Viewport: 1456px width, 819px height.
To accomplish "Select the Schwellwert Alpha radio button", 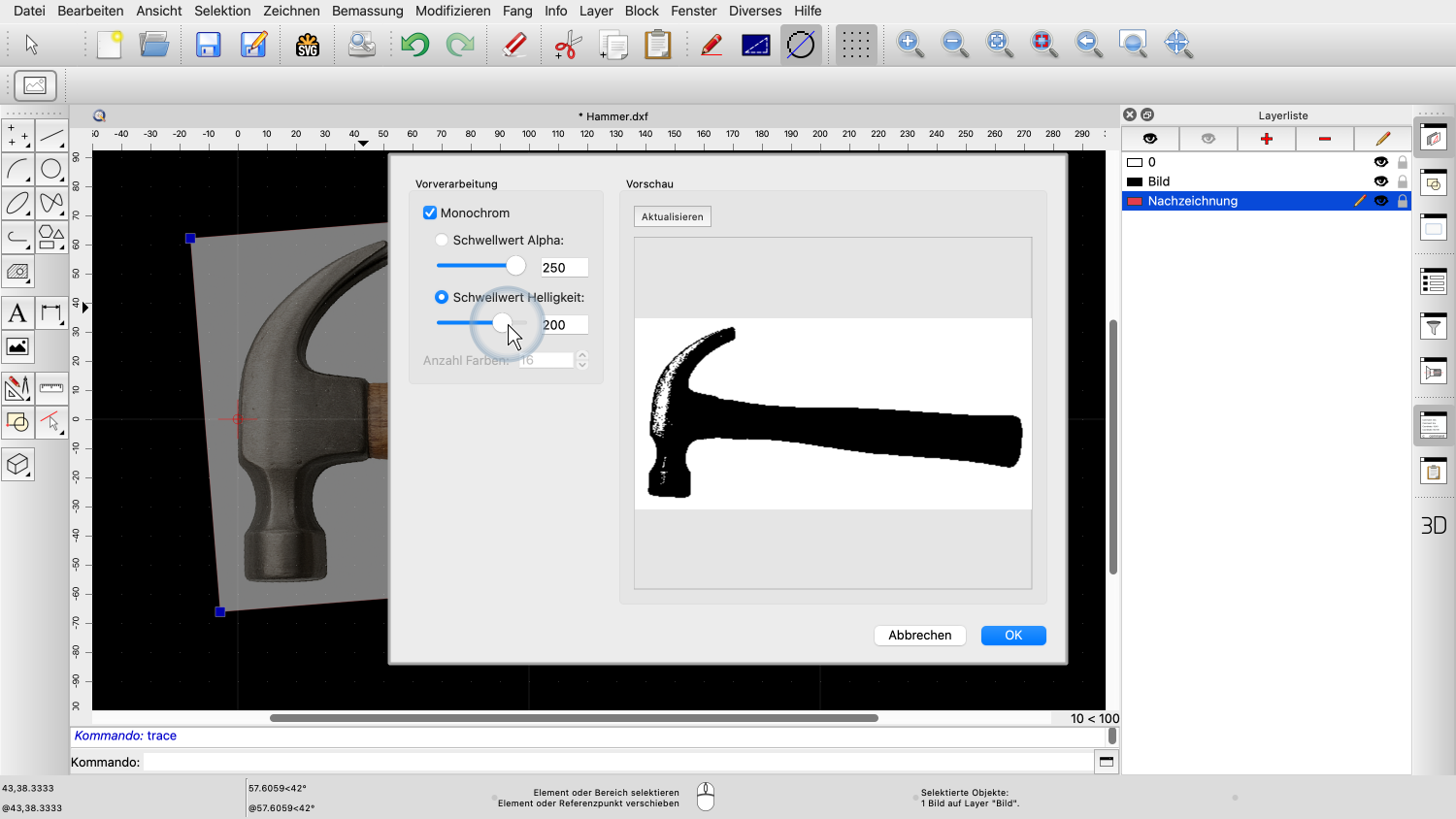I will click(x=442, y=240).
